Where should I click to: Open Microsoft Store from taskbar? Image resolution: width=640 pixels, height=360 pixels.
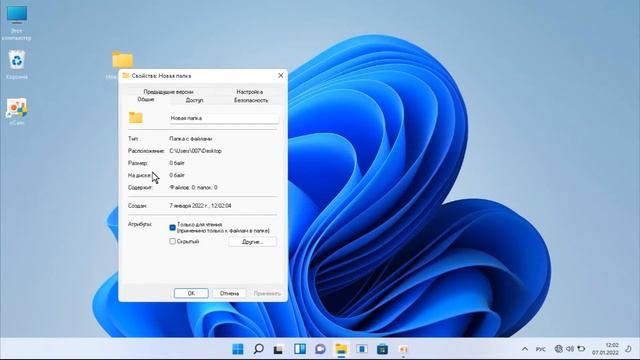382,349
